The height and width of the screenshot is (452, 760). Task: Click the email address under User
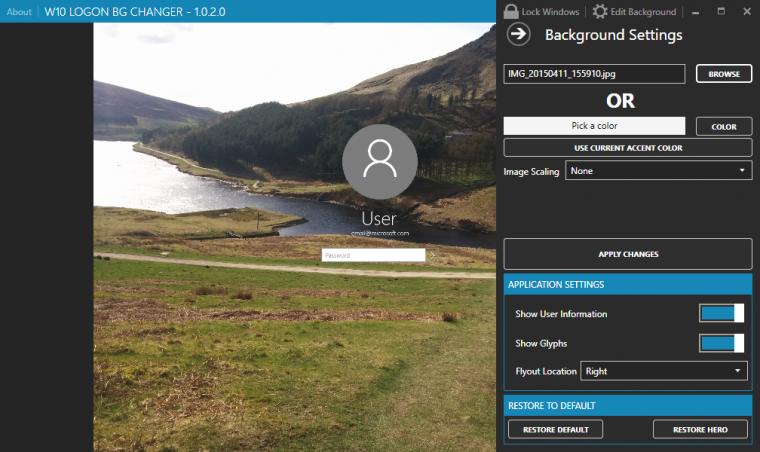pyautogui.click(x=380, y=234)
